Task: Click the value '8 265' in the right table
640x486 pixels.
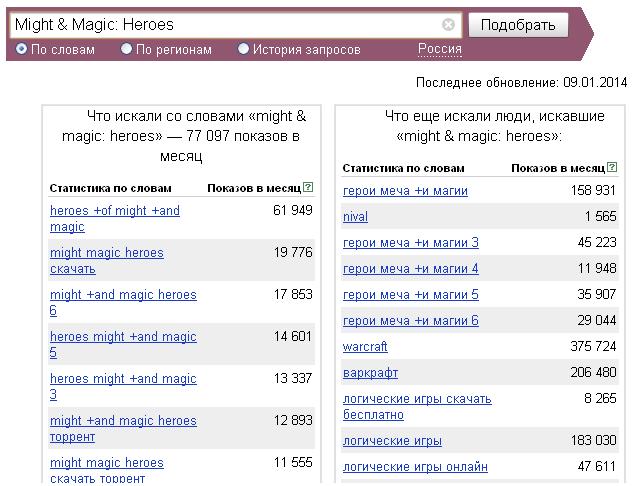Action: [600, 399]
